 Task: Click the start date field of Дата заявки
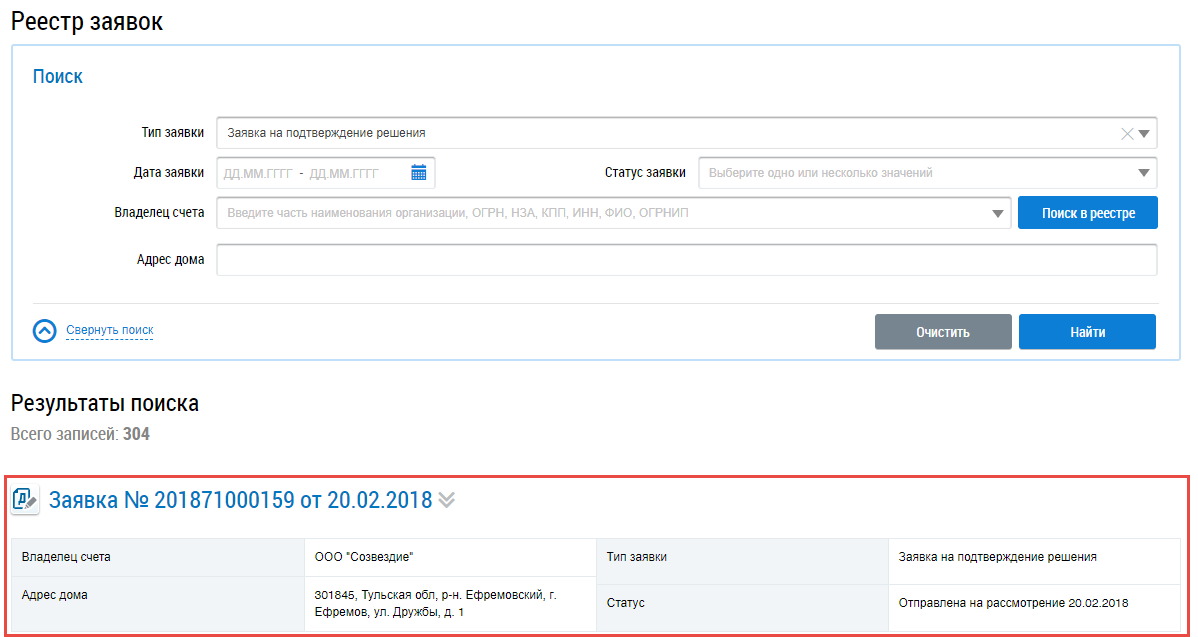pyautogui.click(x=258, y=173)
